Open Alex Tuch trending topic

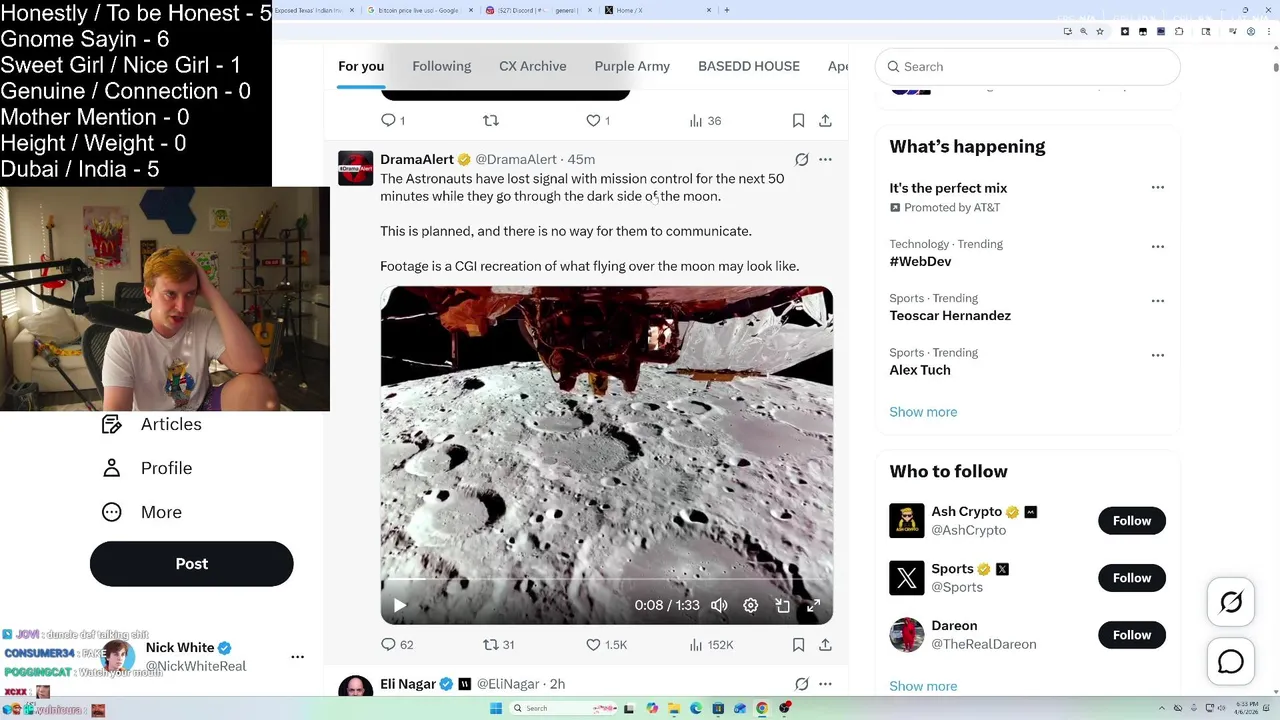920,370
